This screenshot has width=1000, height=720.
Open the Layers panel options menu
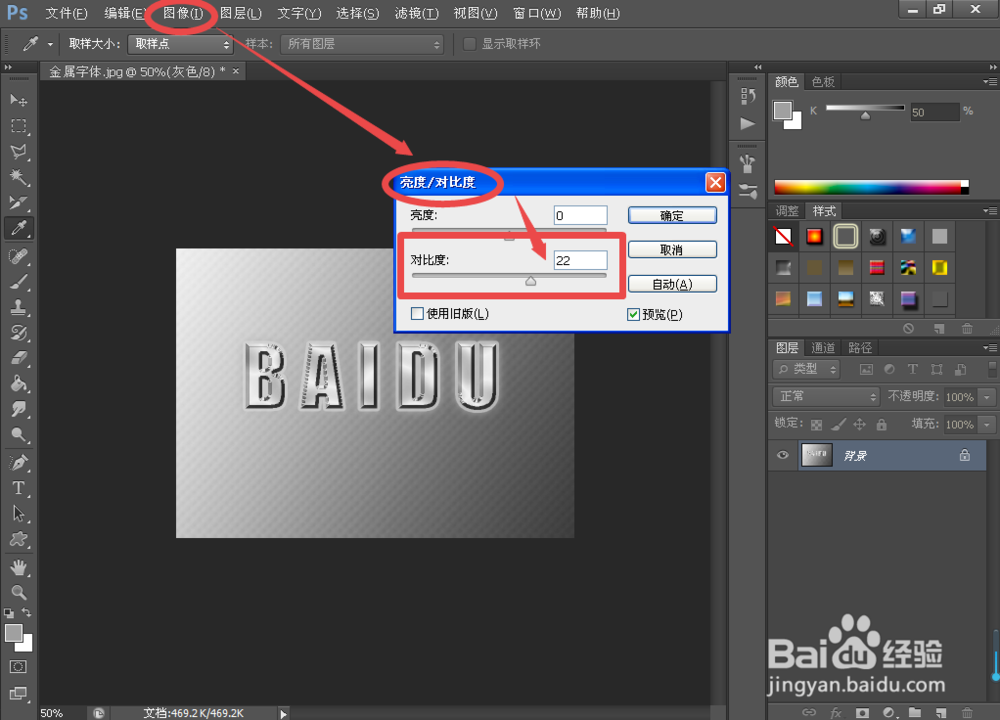pyautogui.click(x=990, y=348)
